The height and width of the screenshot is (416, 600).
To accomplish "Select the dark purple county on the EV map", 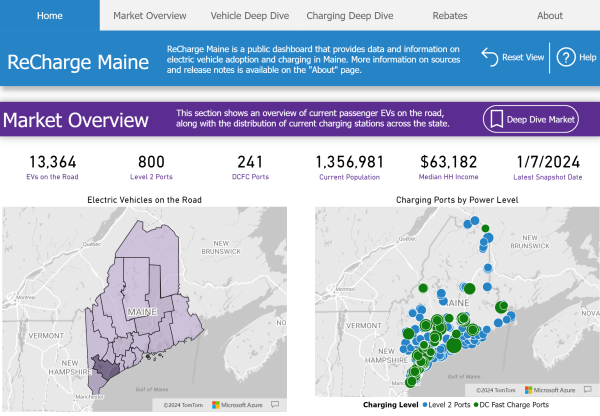I will (105, 366).
